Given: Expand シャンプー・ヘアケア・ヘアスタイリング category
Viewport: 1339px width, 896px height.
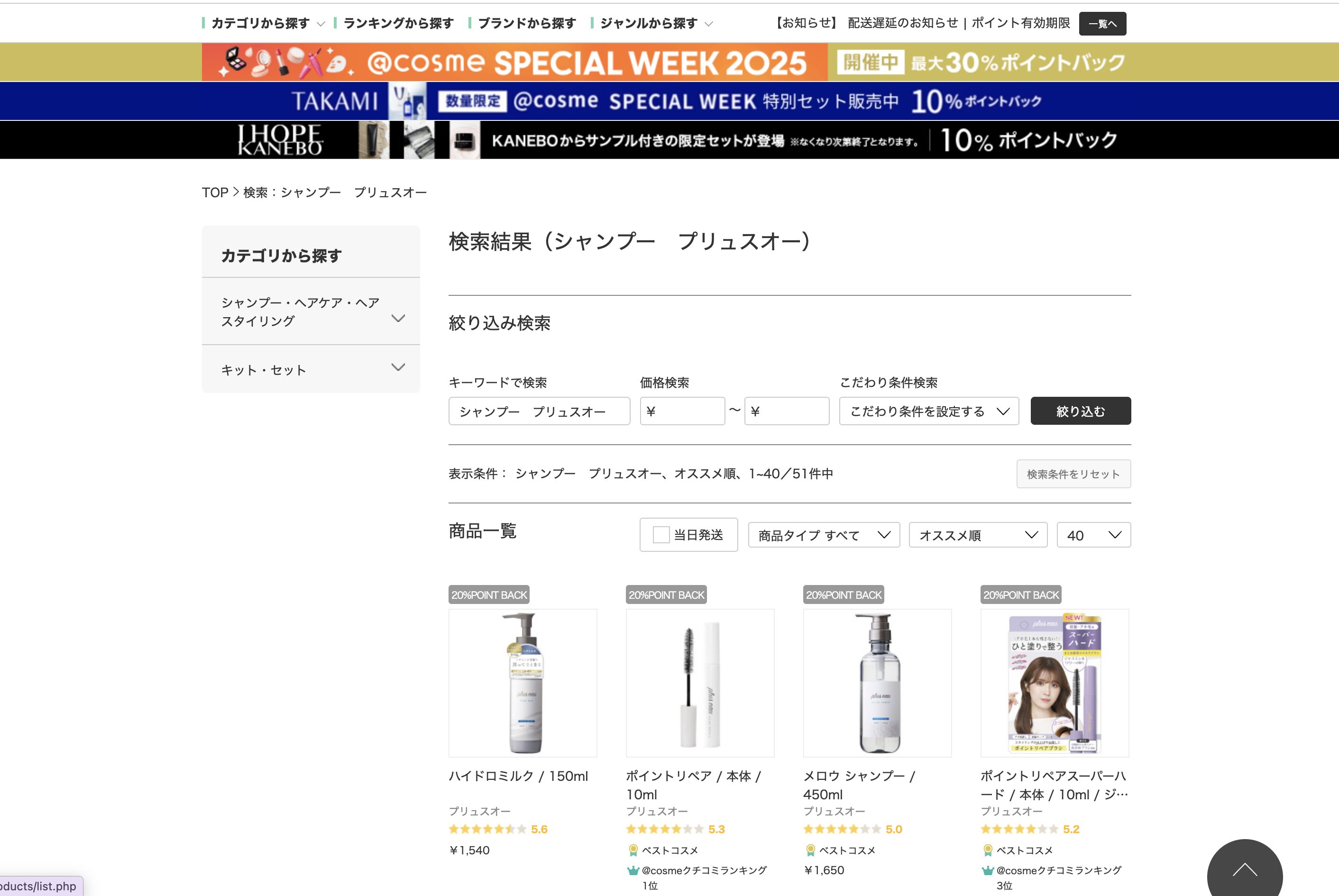Looking at the screenshot, I should [x=311, y=311].
